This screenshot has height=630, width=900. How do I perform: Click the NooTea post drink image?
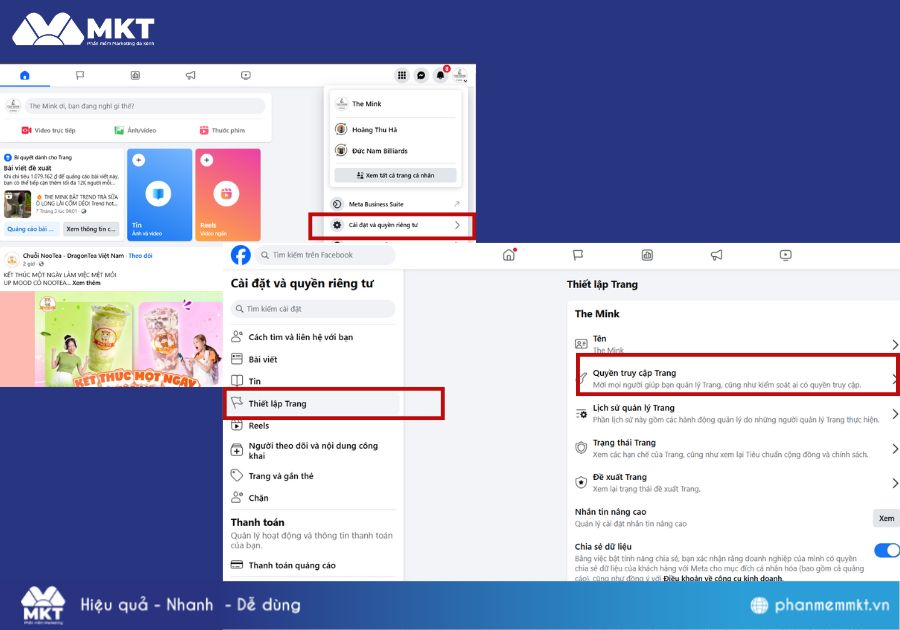pyautogui.click(x=111, y=339)
